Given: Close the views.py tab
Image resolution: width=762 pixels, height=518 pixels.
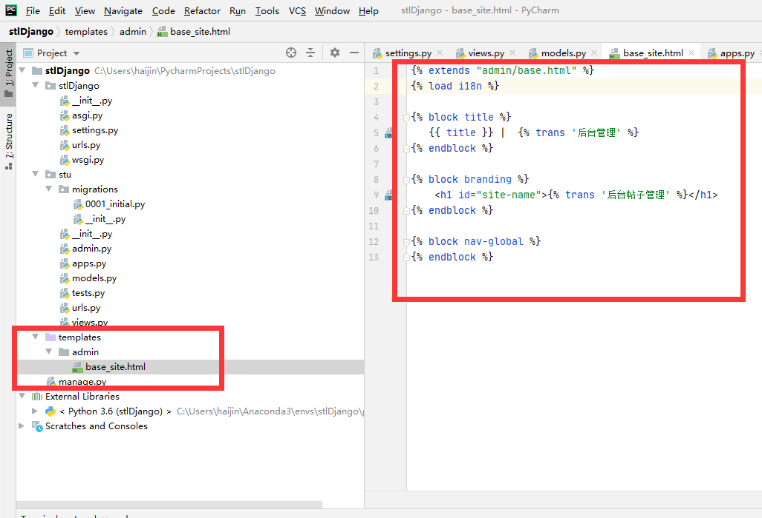Looking at the screenshot, I should point(512,52).
